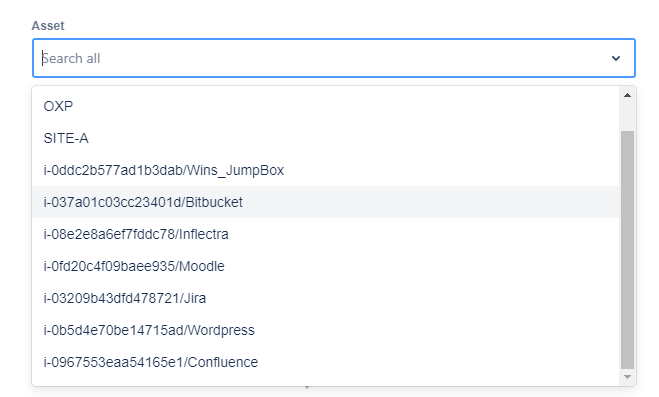Click the scrollbar up arrow in the list
The width and height of the screenshot is (659, 397).
coord(627,95)
